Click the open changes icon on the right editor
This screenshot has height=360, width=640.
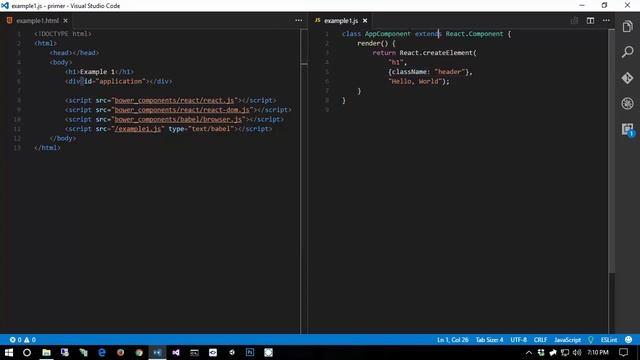[x=574, y=20]
